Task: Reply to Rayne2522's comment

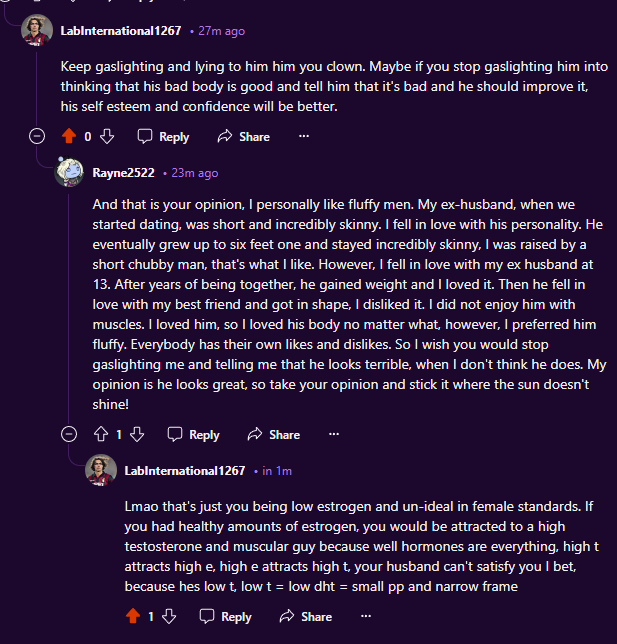Action: (x=193, y=435)
